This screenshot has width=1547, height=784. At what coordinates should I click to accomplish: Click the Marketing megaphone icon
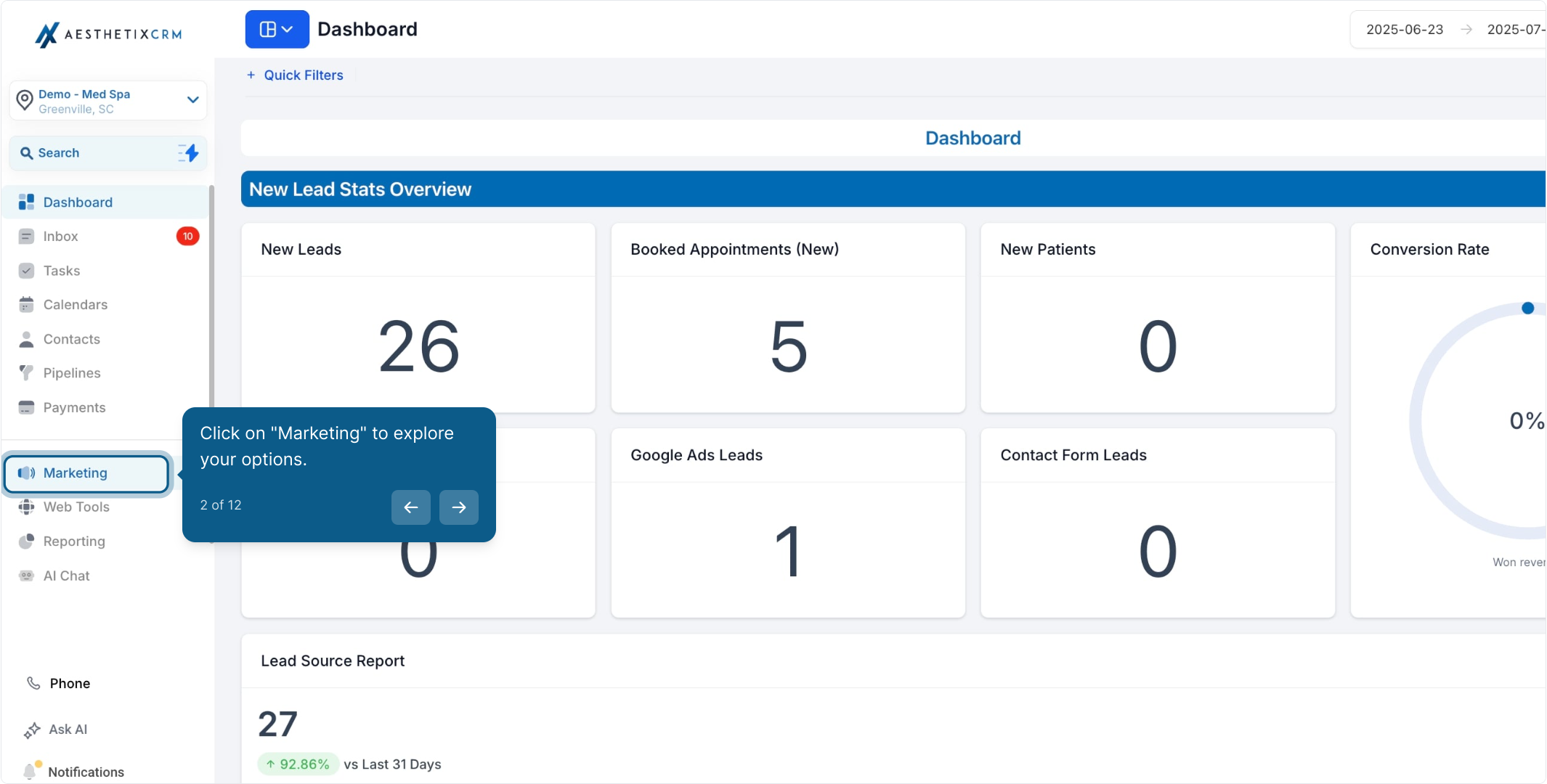(x=27, y=473)
